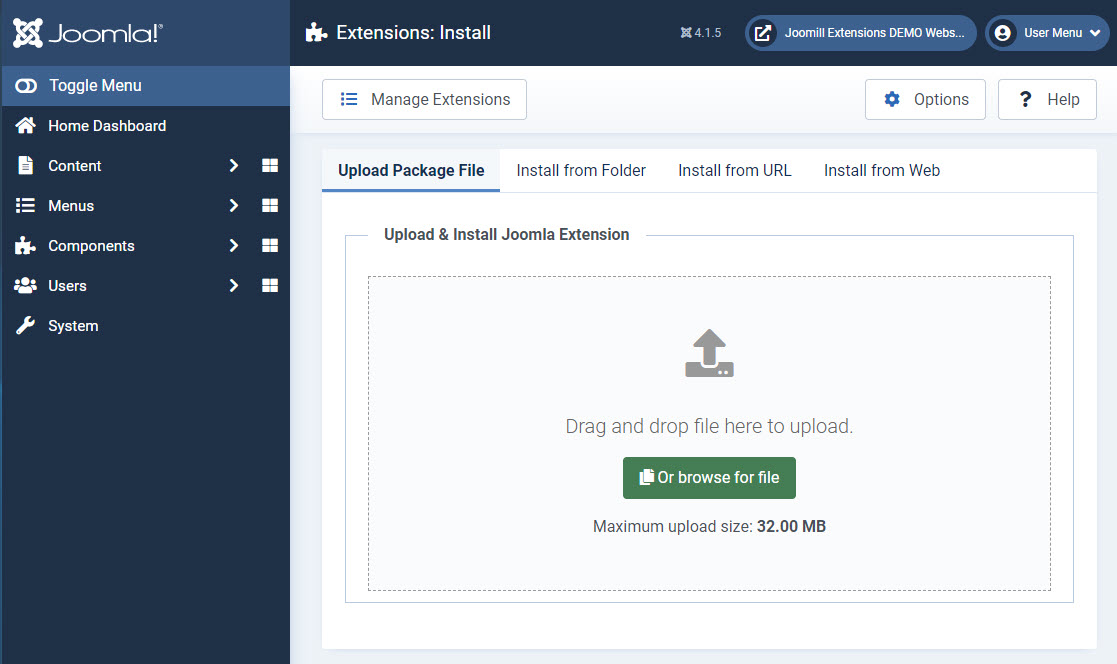1117x664 pixels.
Task: Open the Users dashboard grid icon
Action: 269,286
